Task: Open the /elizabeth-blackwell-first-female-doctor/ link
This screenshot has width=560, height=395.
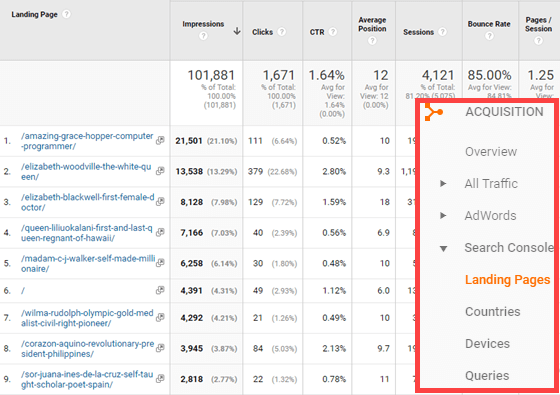Action: 88,202
